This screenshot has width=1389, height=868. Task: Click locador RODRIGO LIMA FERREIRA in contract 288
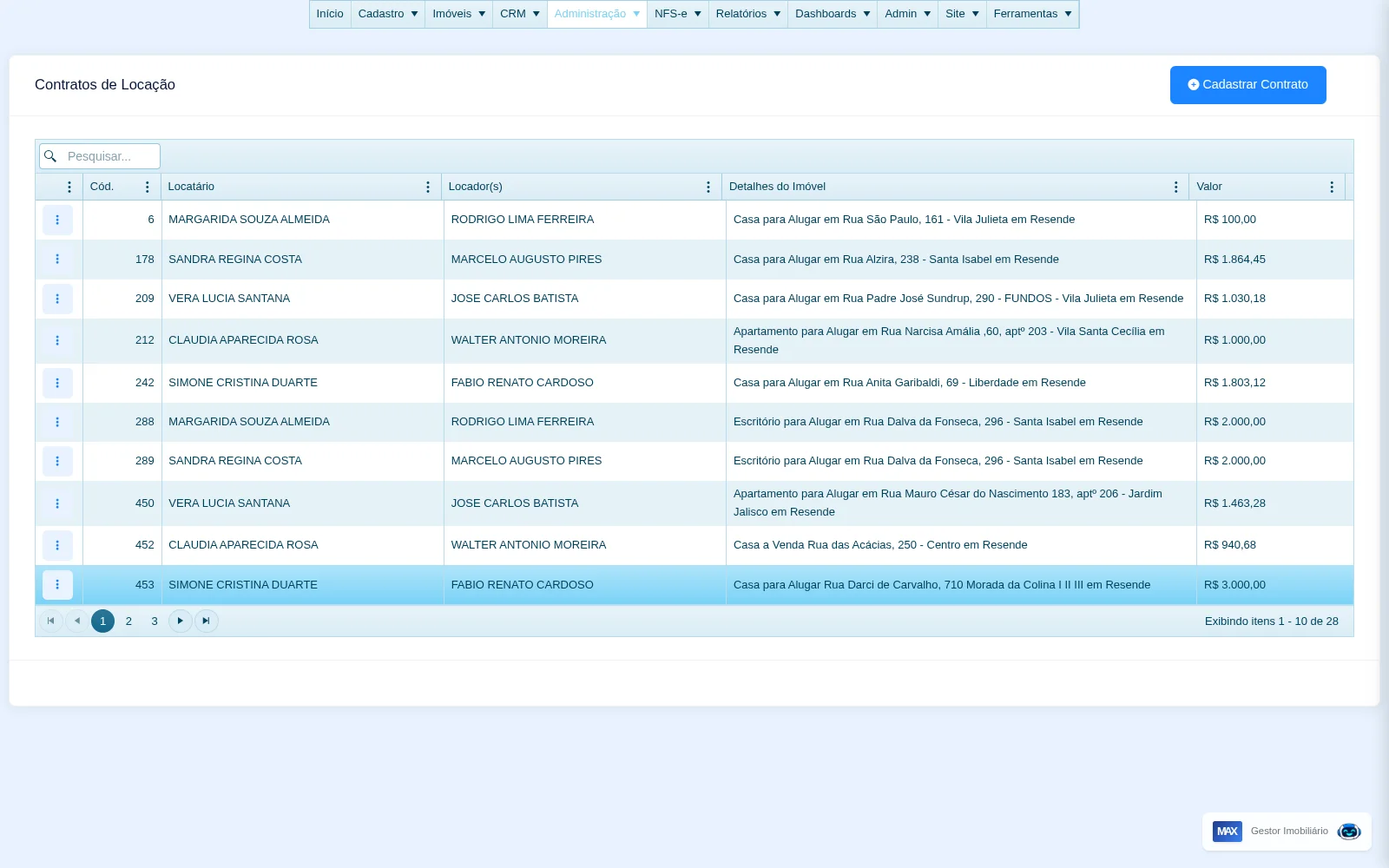523,422
